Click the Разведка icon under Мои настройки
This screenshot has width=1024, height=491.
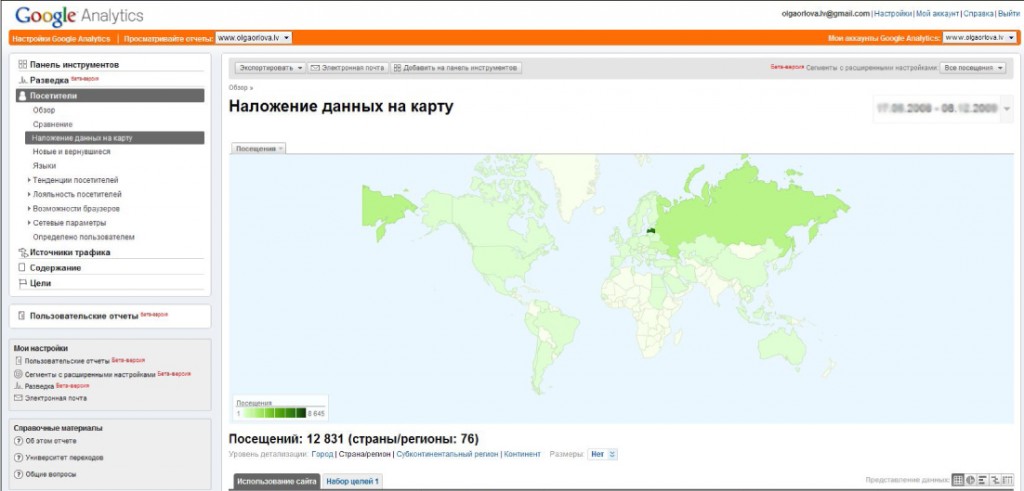point(18,386)
